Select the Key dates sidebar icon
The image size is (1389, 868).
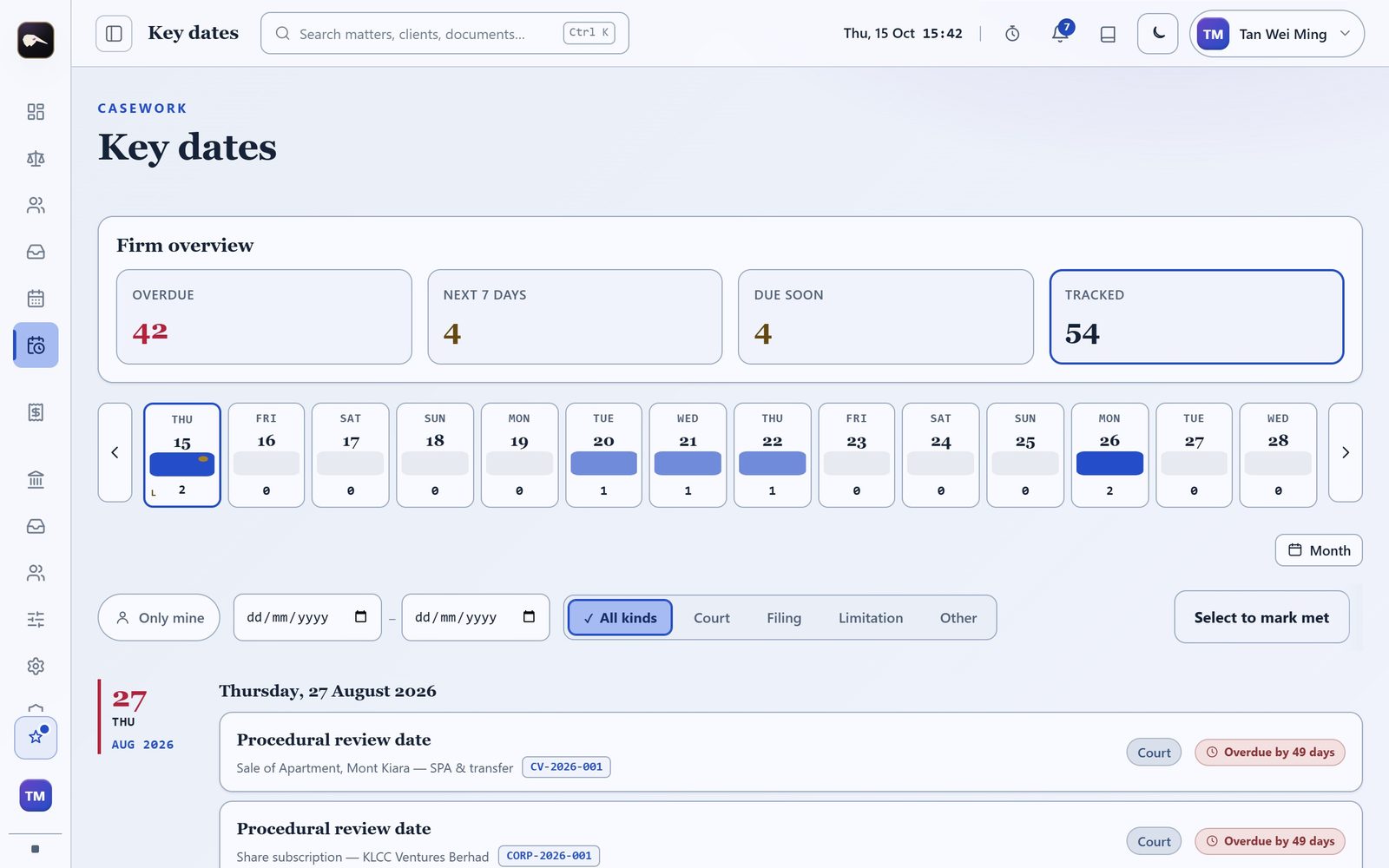[36, 345]
